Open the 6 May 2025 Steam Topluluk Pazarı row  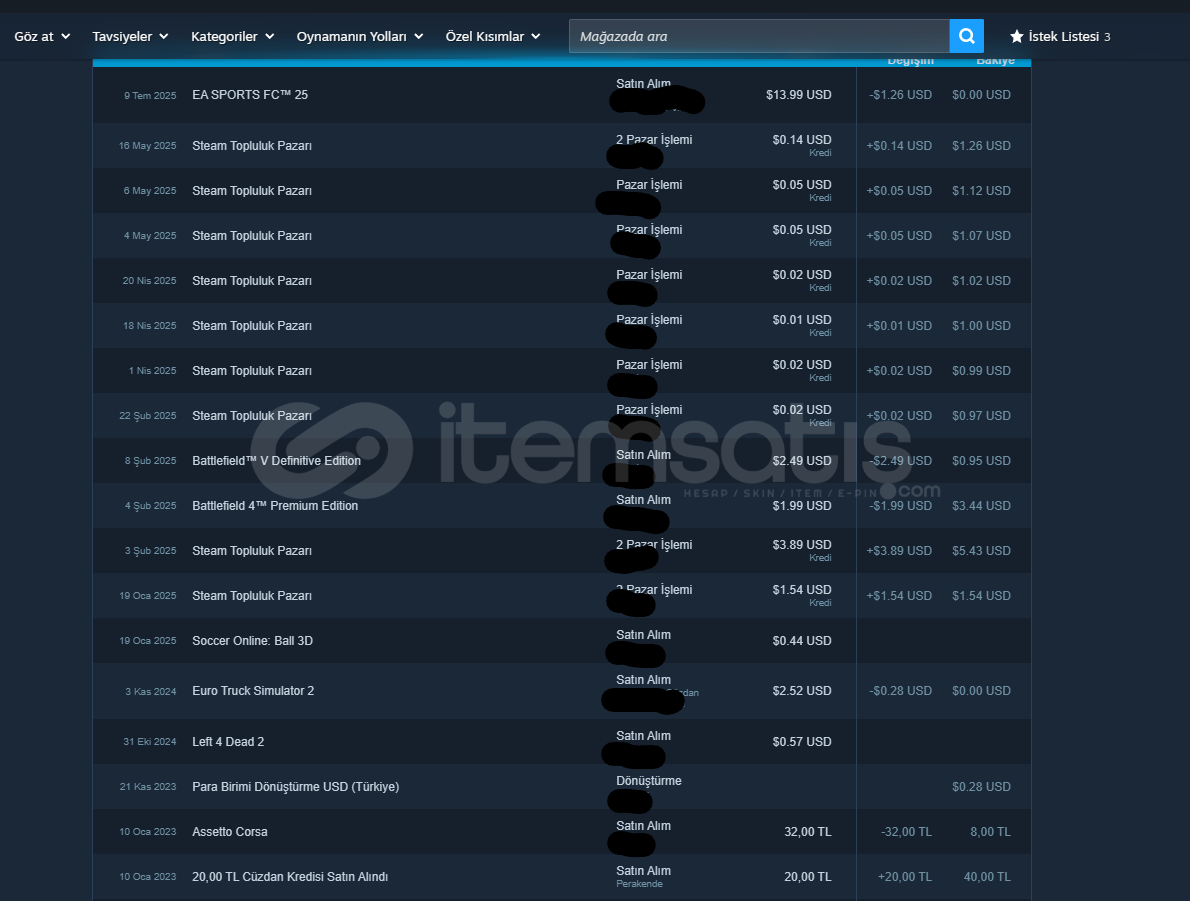[x=562, y=191]
